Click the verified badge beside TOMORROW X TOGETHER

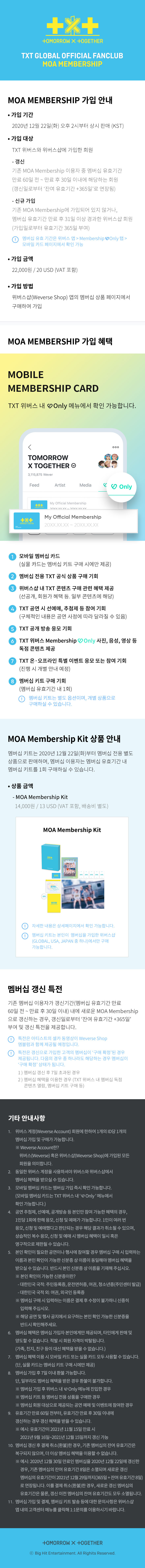74,466
